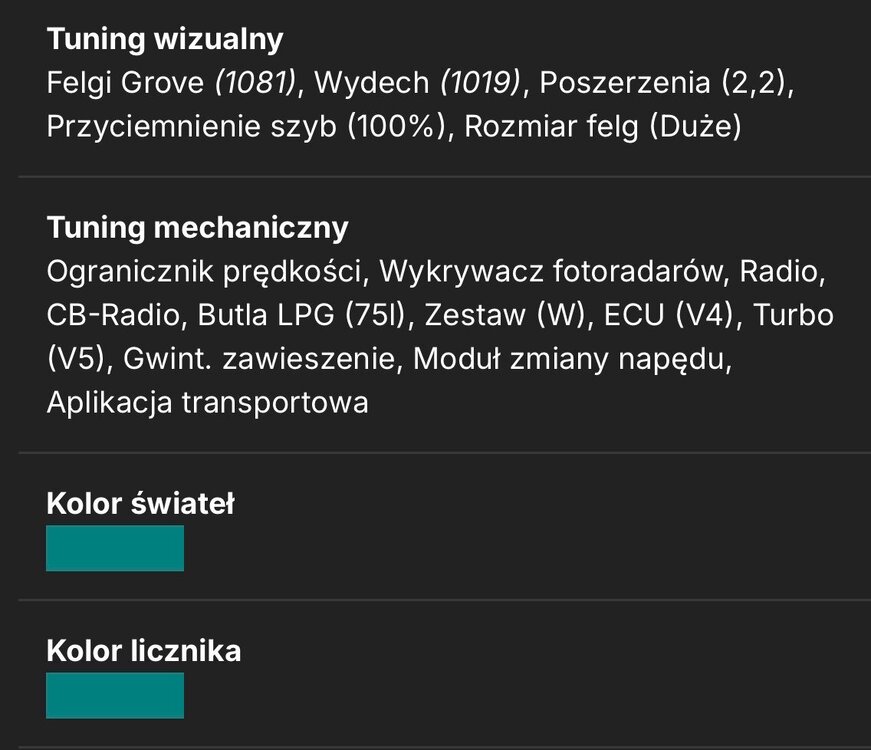Click Przyciemnienie szyb (100%) text
871x750 pixels.
pos(247,127)
